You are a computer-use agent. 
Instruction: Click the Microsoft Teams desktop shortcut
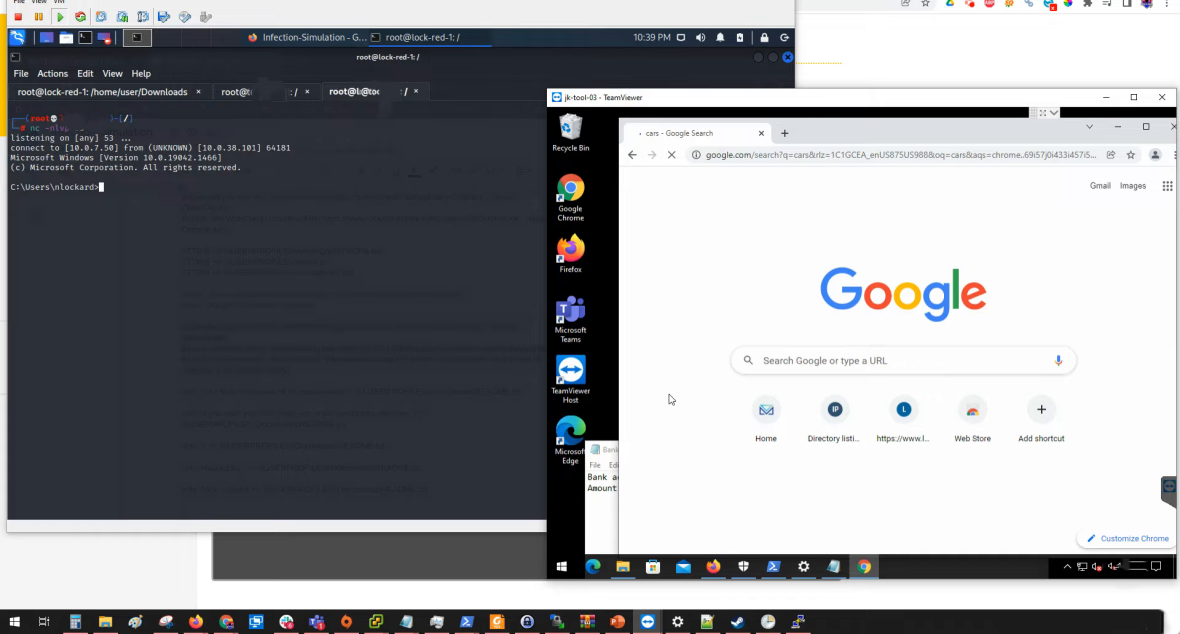pyautogui.click(x=570, y=319)
